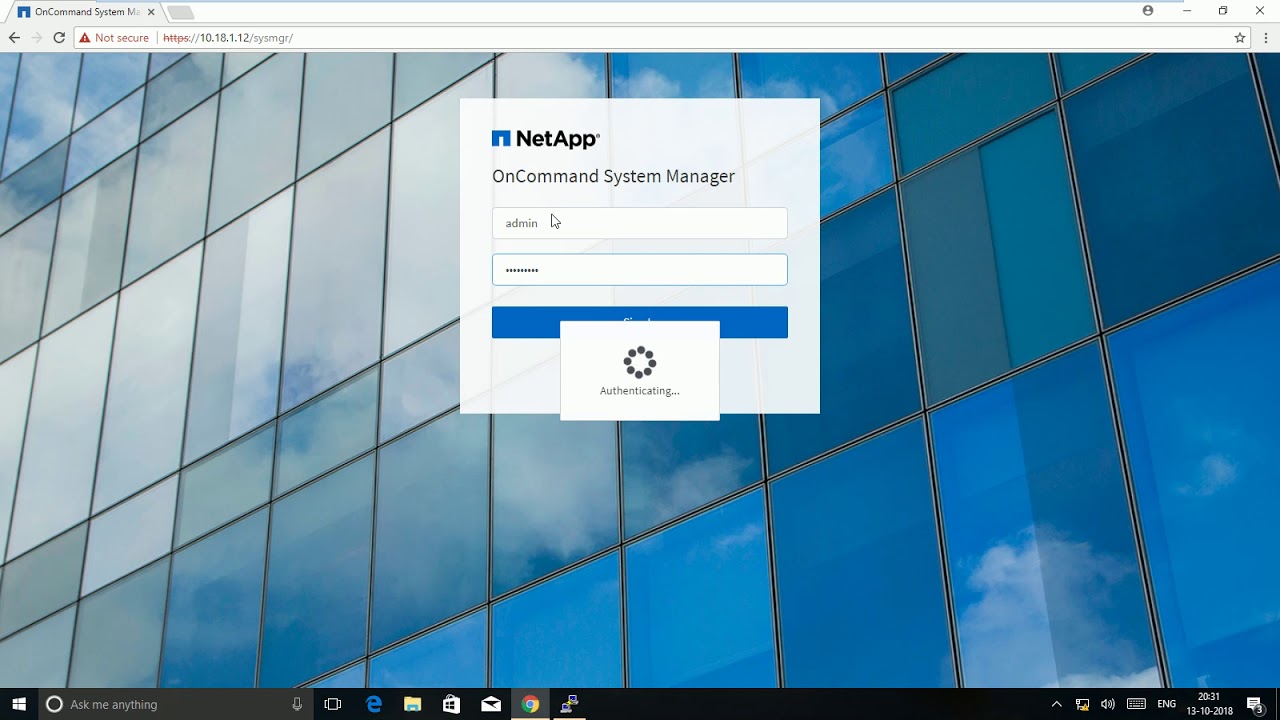The width and height of the screenshot is (1280, 720).
Task: Click the address bar URL
Action: point(228,38)
